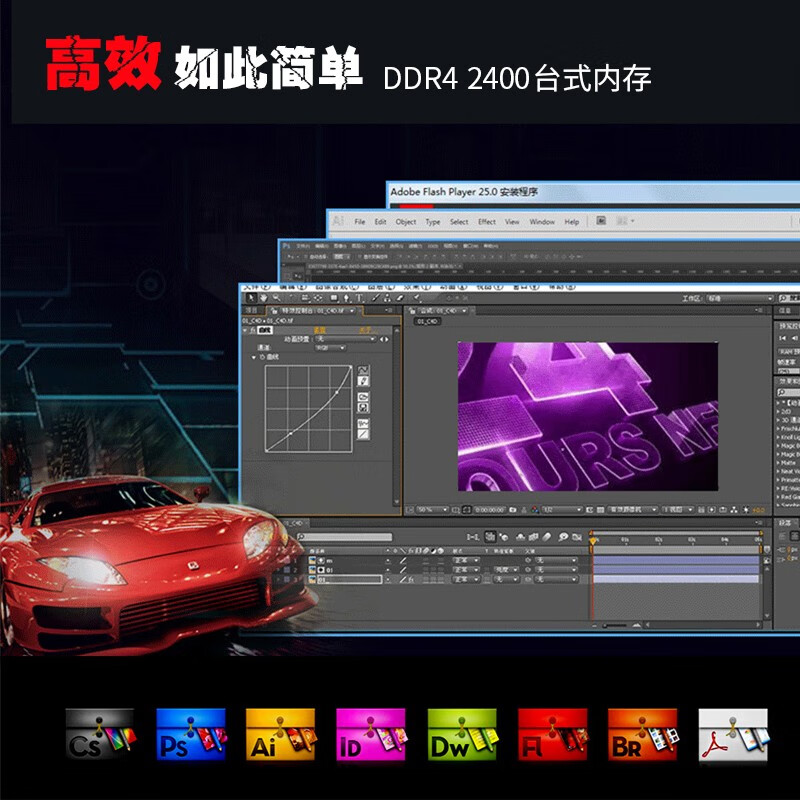Click the motion blur icon in timeline header
Screen dimensions: 800x800
pyautogui.click(x=547, y=537)
